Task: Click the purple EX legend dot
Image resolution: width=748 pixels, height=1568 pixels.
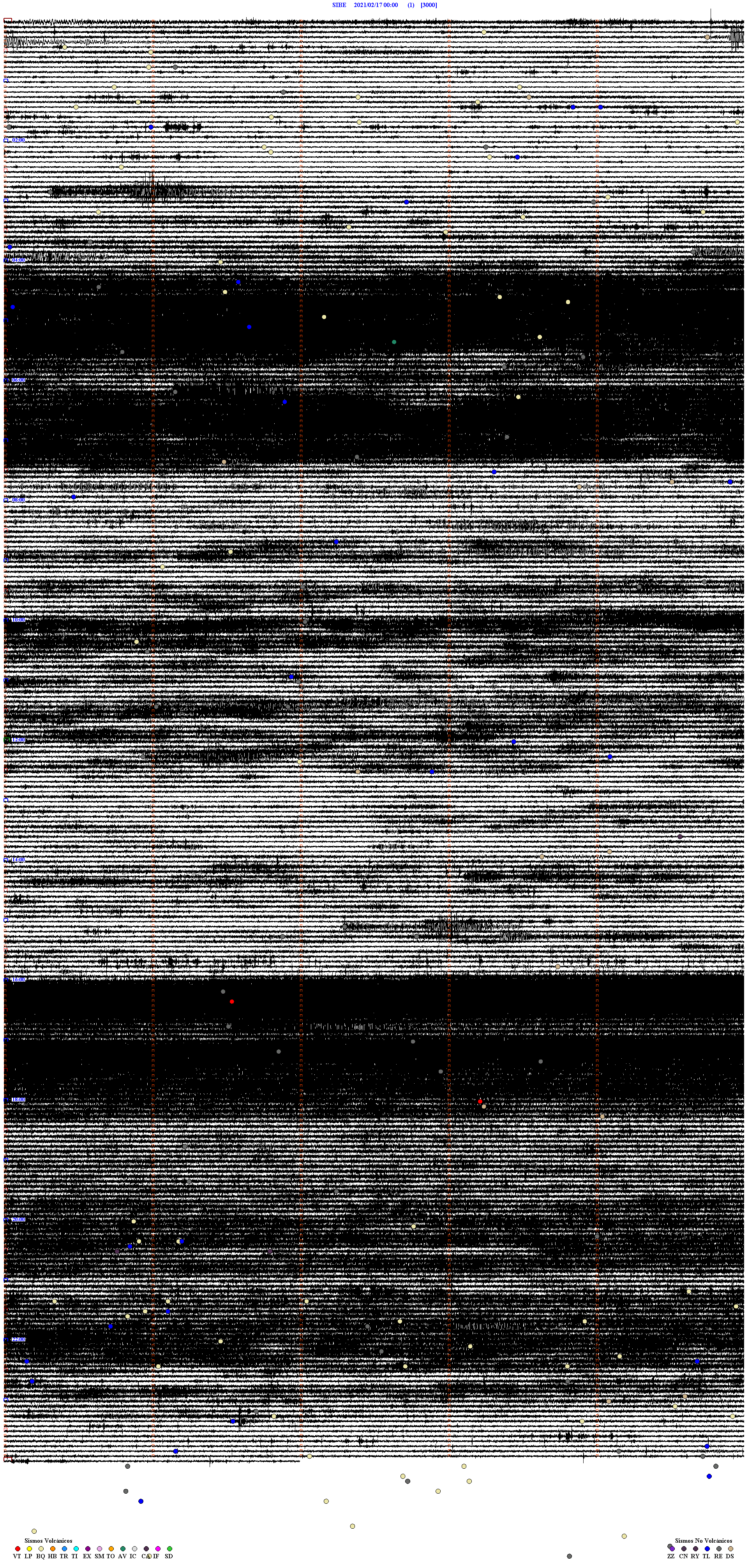Action: 88,1549
